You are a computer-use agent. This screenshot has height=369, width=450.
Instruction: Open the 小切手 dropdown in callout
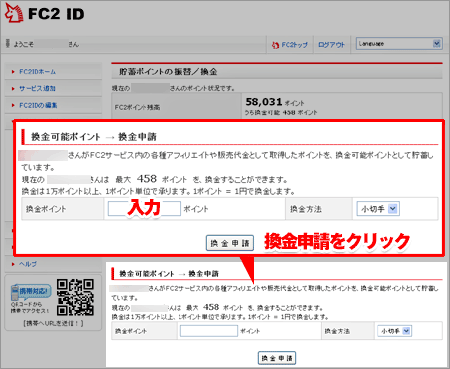click(378, 209)
